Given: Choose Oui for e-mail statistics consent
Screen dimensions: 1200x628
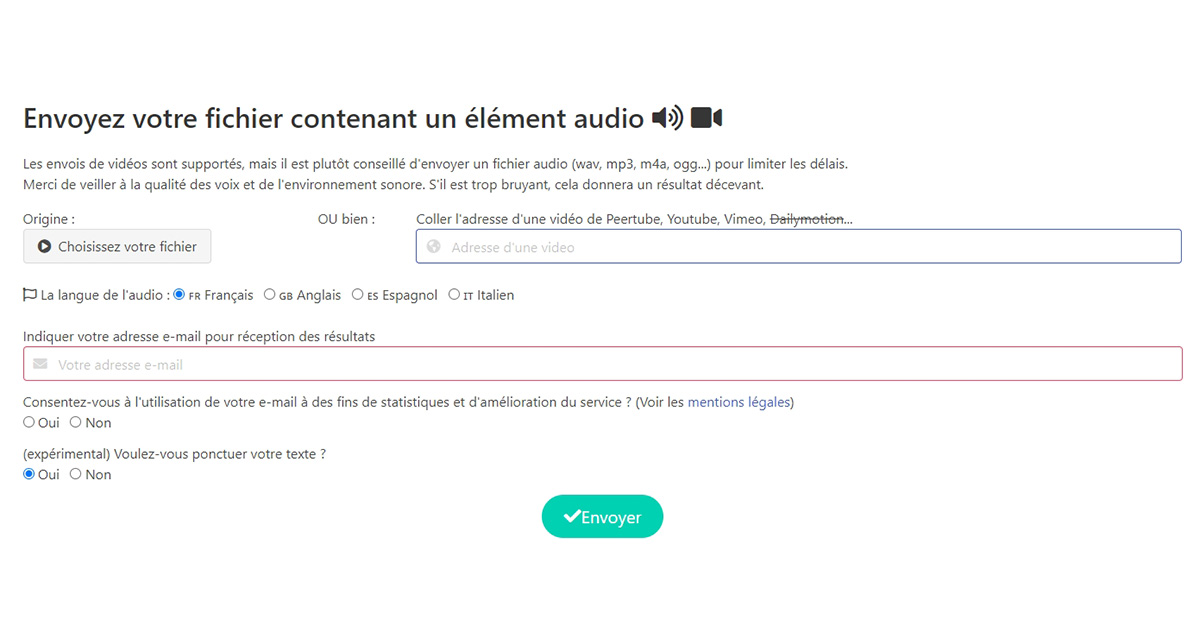Looking at the screenshot, I should [29, 422].
